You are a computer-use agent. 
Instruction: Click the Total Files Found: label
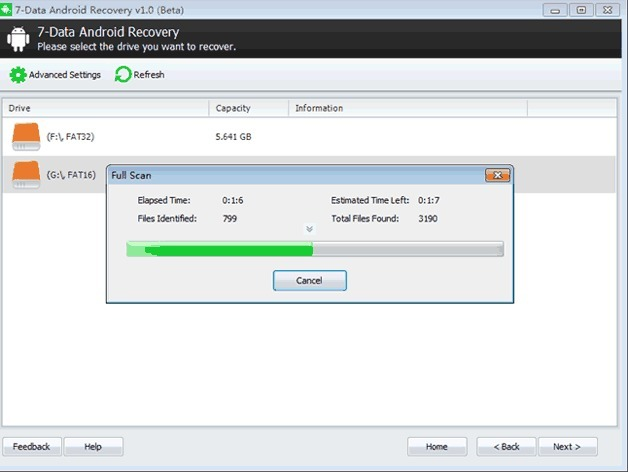(x=365, y=219)
